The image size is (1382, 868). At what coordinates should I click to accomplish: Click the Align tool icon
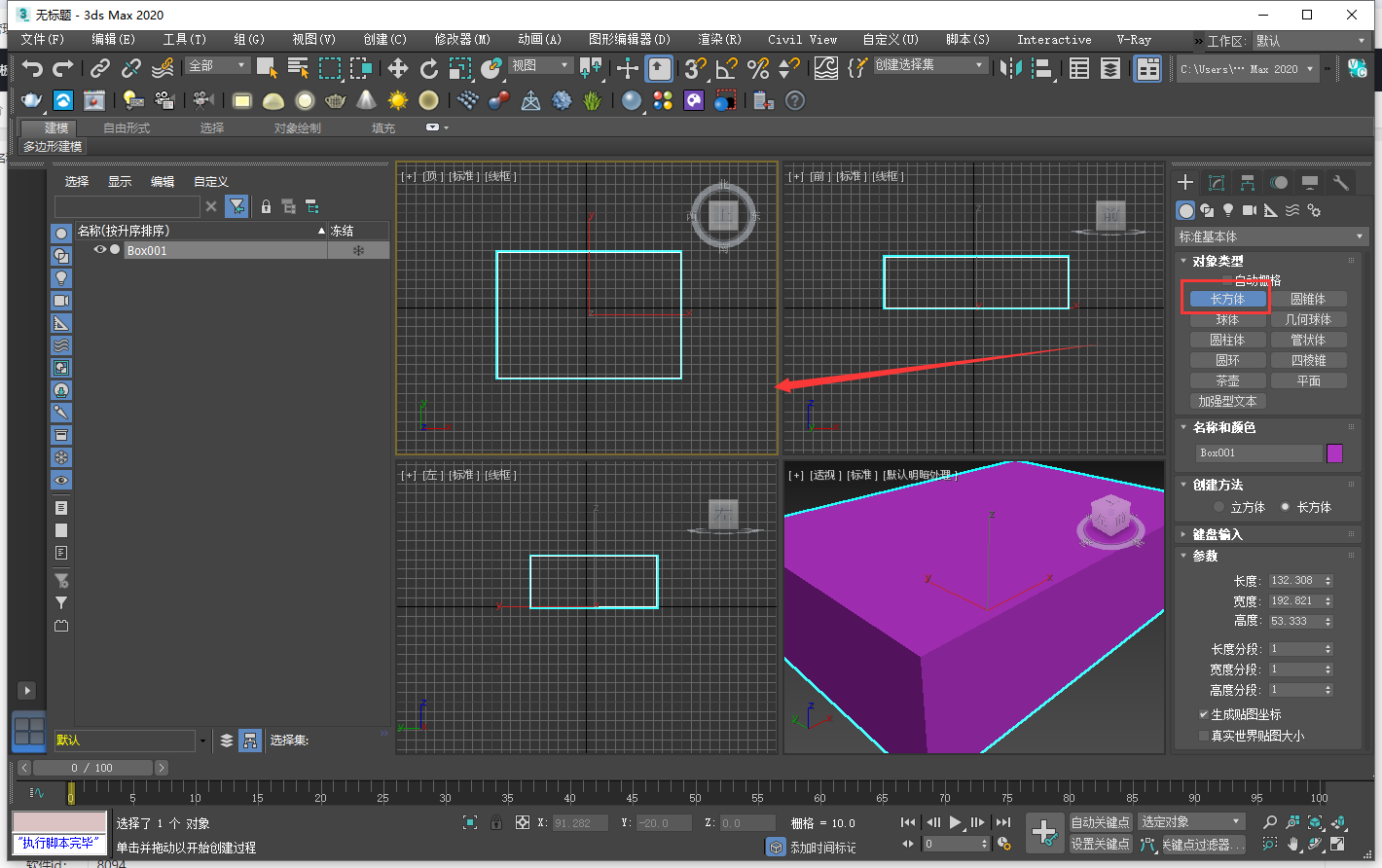click(1042, 68)
